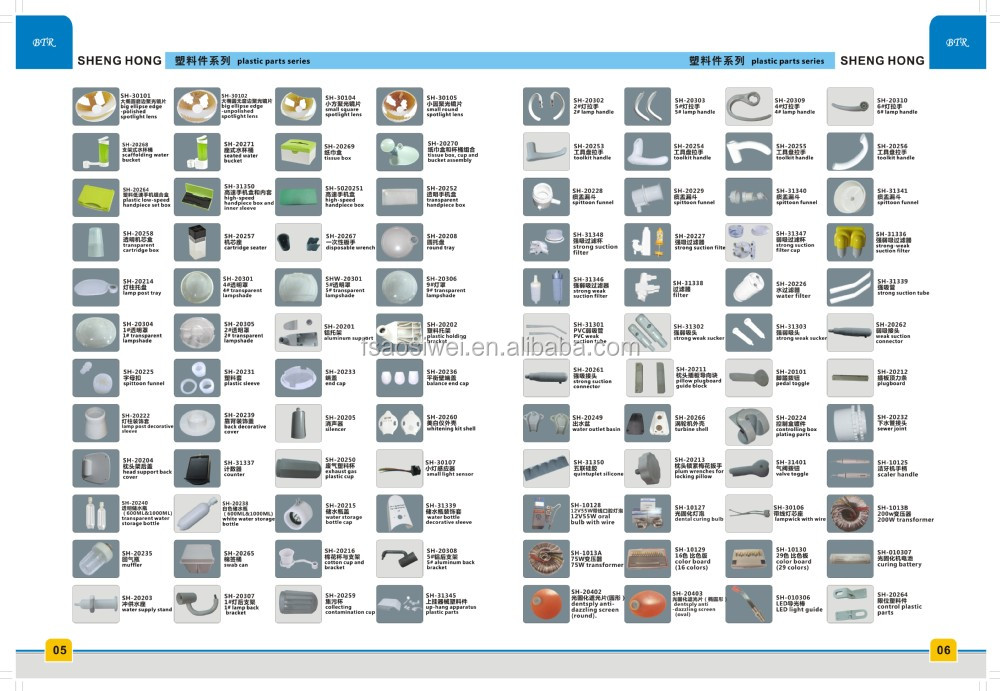Select the 'SH-20215 water storage bottle cap' text
This screenshot has width=1000, height=691.
pyautogui.click(x=344, y=514)
